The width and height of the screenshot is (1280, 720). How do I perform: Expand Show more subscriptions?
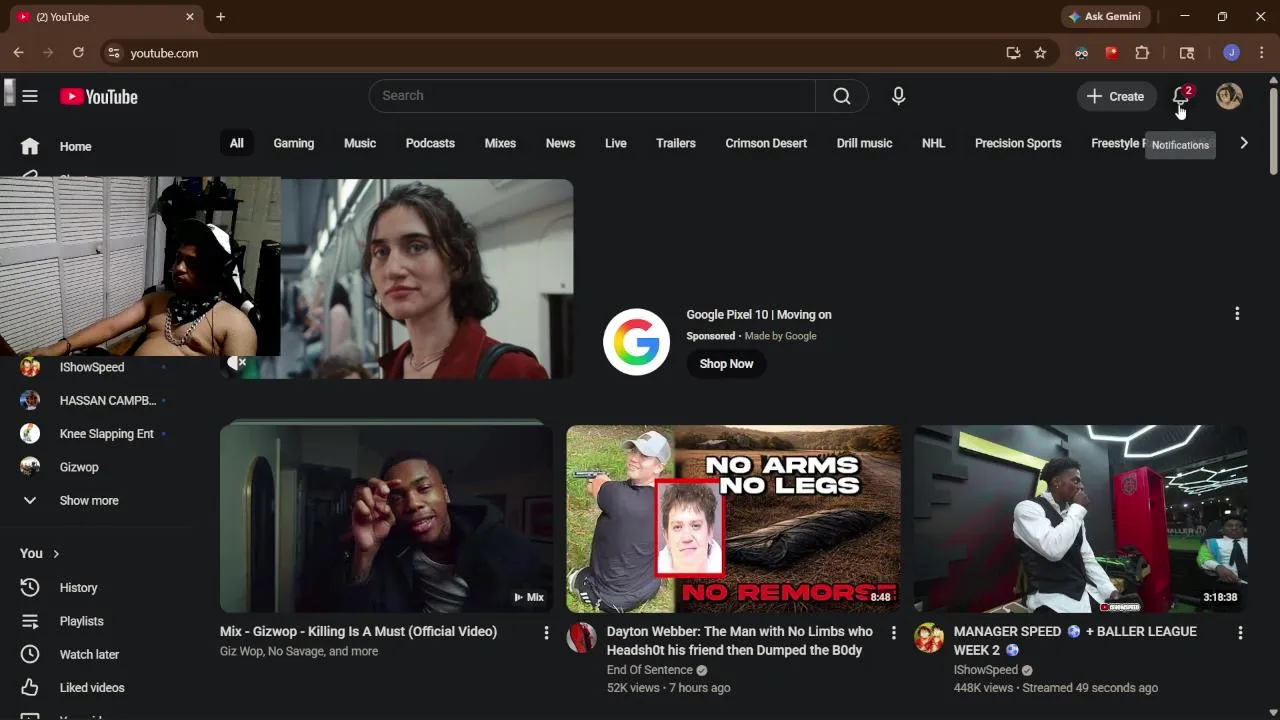[x=88, y=500]
